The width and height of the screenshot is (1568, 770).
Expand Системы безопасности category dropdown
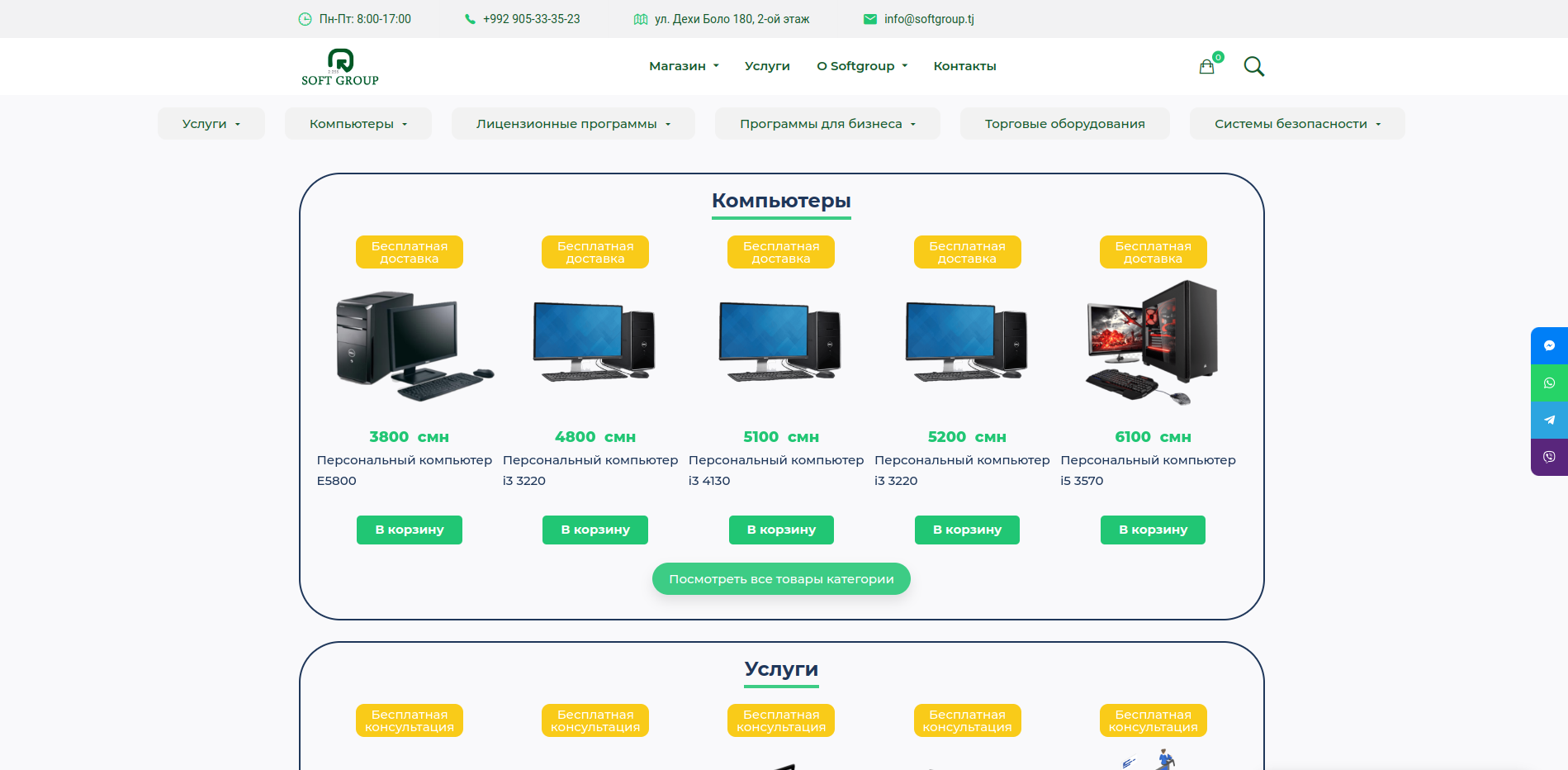pos(1297,124)
